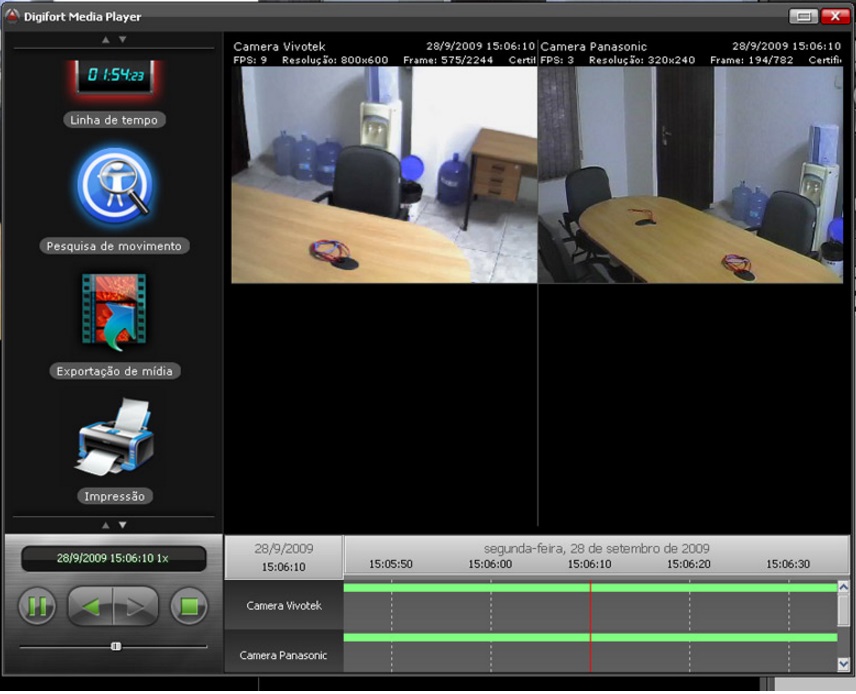Click the Exportação de mídia label
Viewport: 856px width, 694px height.
[114, 371]
